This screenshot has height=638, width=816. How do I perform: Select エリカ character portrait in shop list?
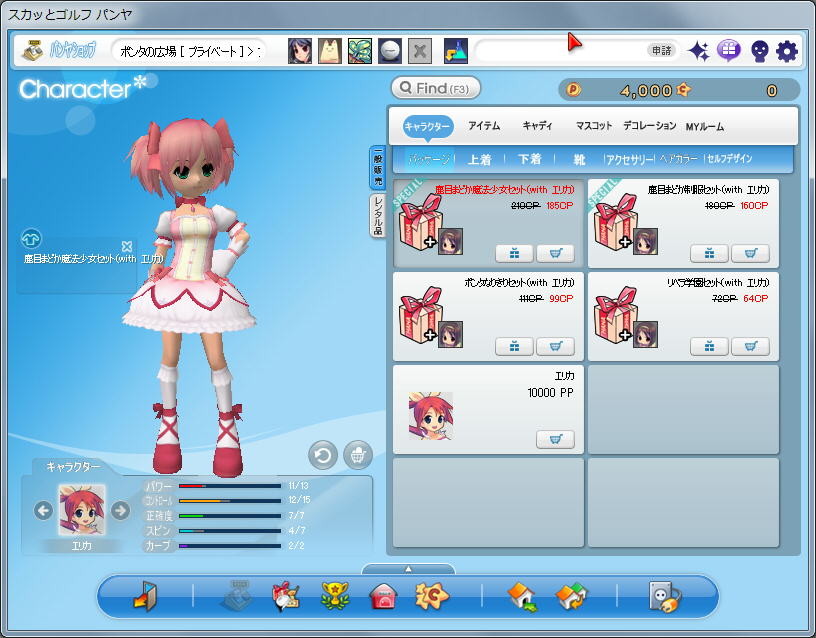(431, 416)
